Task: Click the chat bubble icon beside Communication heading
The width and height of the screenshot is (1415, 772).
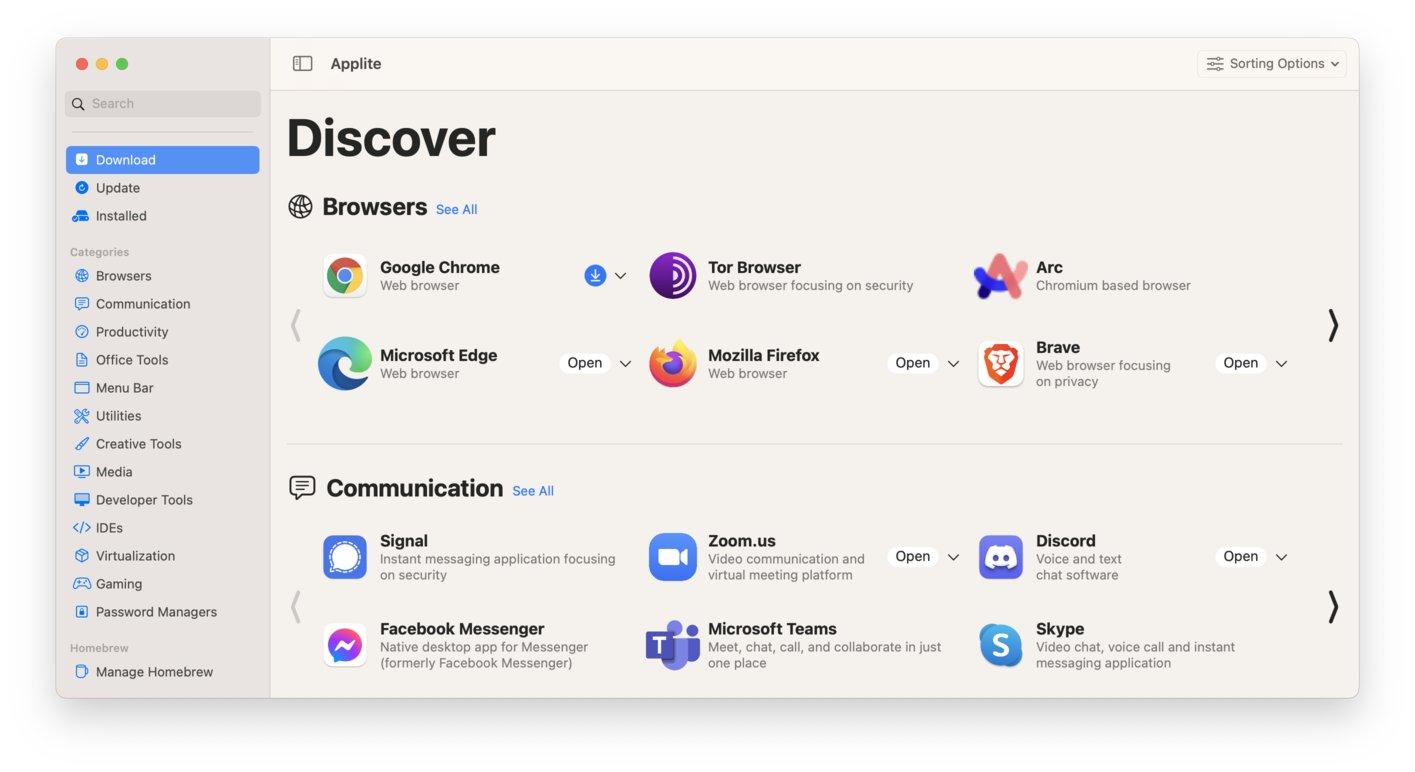Action: pyautogui.click(x=302, y=487)
